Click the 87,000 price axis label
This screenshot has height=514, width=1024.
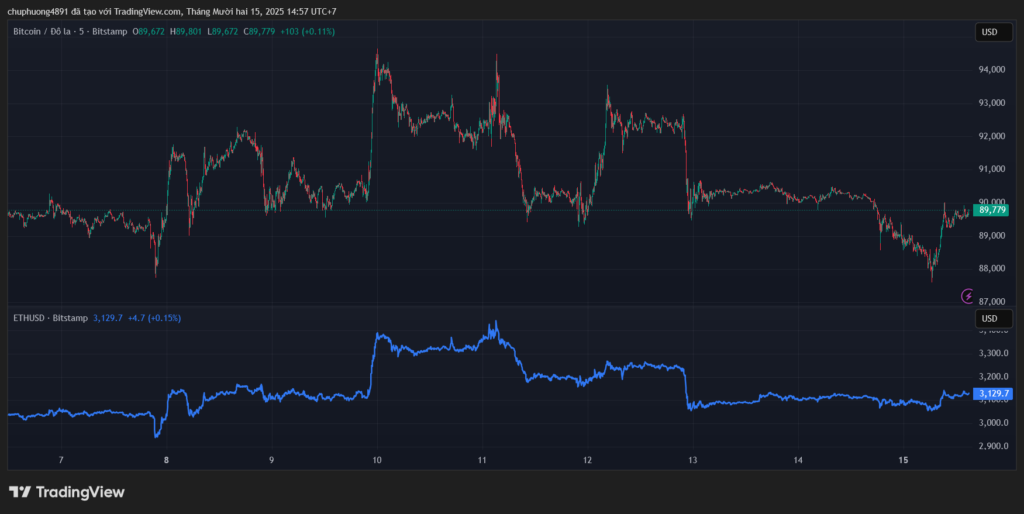992,301
